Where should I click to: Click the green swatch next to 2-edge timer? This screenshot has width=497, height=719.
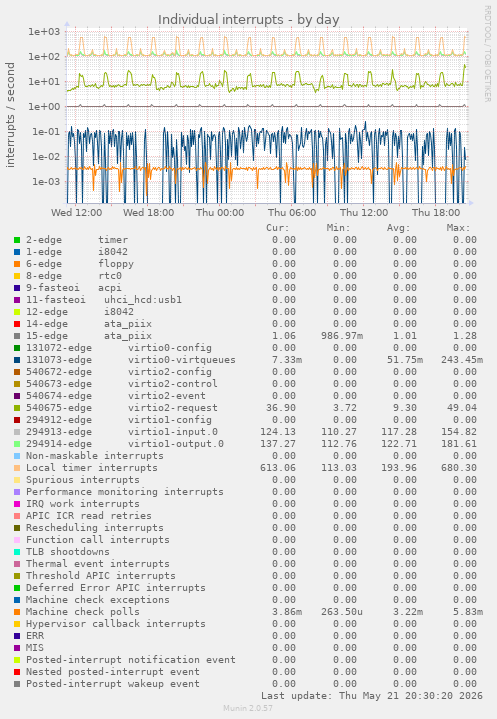click(17, 240)
